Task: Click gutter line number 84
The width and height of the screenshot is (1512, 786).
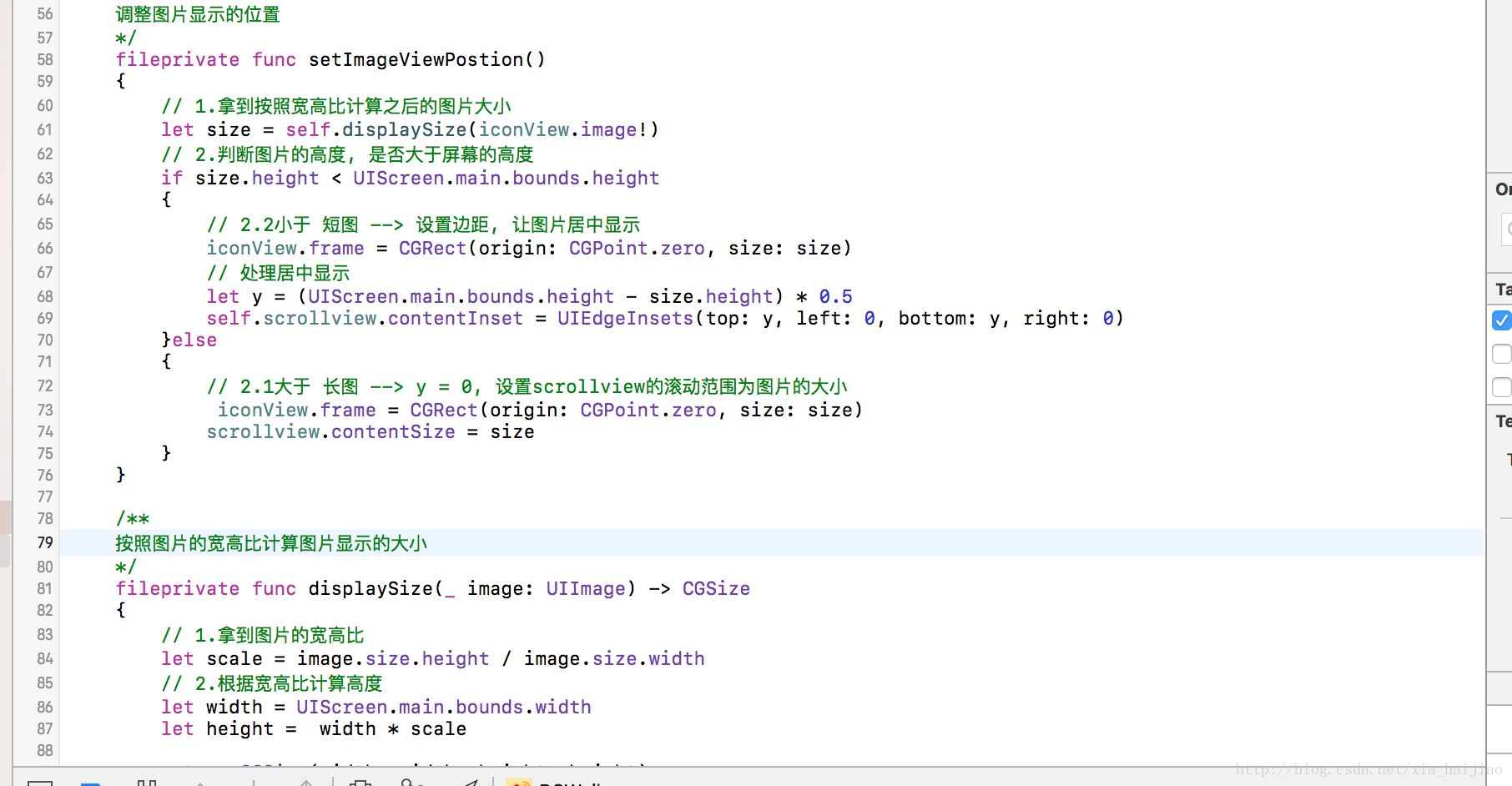Action: click(x=45, y=658)
